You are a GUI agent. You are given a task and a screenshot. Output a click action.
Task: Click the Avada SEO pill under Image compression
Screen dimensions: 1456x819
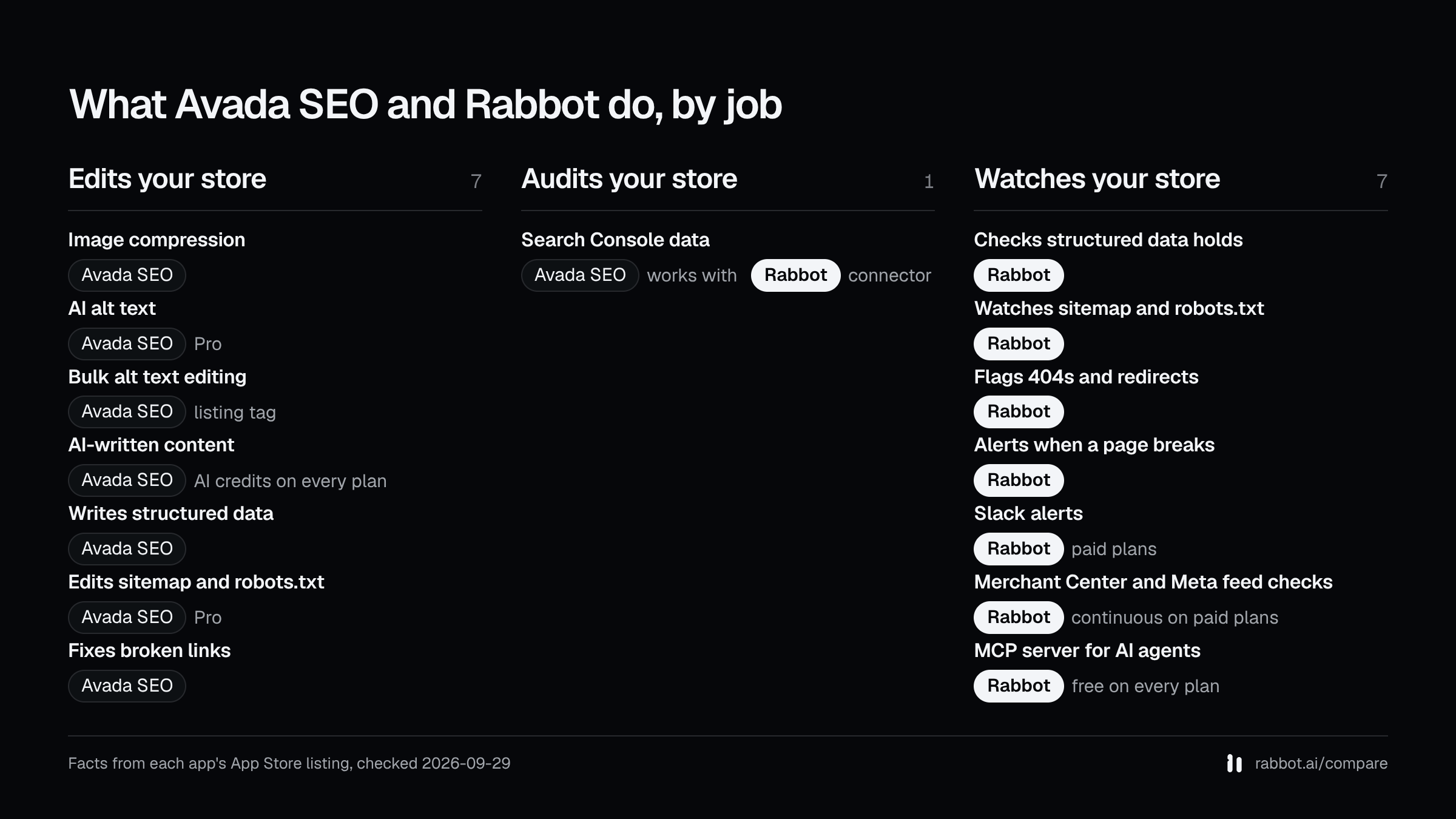click(x=127, y=275)
